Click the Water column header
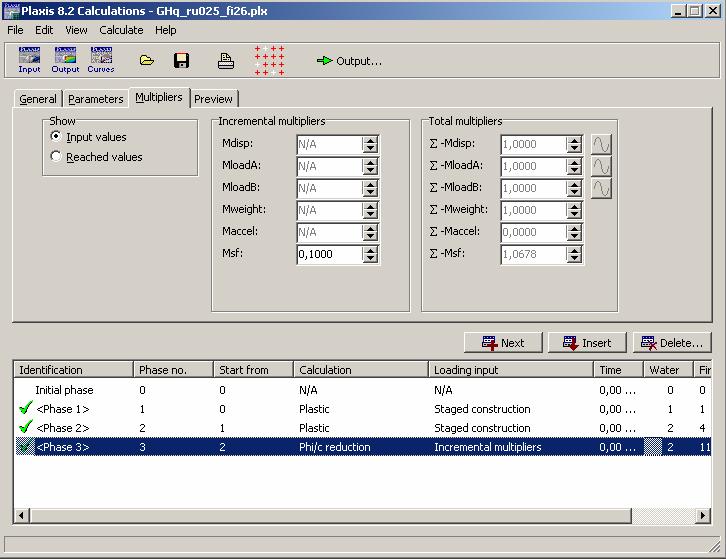This screenshot has height=559, width=726. click(668, 370)
